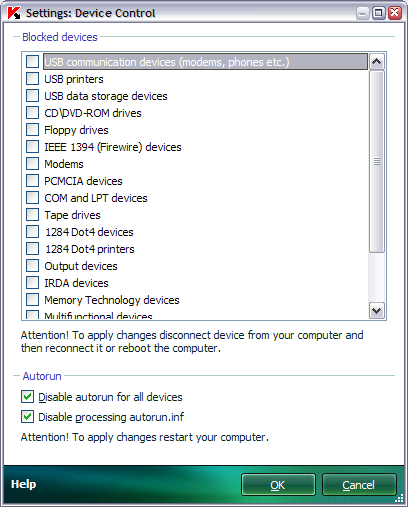
Task: Enable blocking of Floppy drives
Action: pyautogui.click(x=32, y=130)
